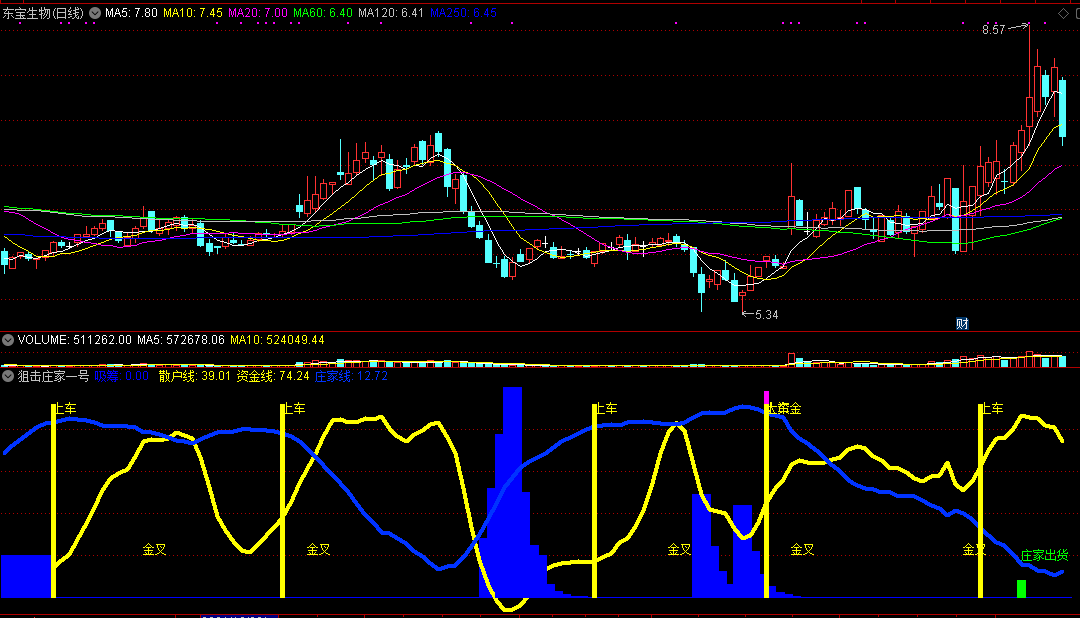The height and width of the screenshot is (618, 1080).
Task: Click the 5.34 low price marker
Action: pyautogui.click(x=767, y=315)
